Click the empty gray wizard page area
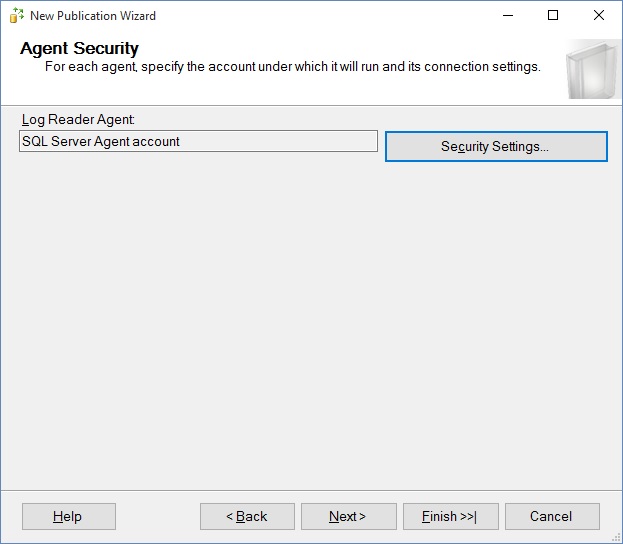This screenshot has width=623, height=544. (x=310, y=320)
